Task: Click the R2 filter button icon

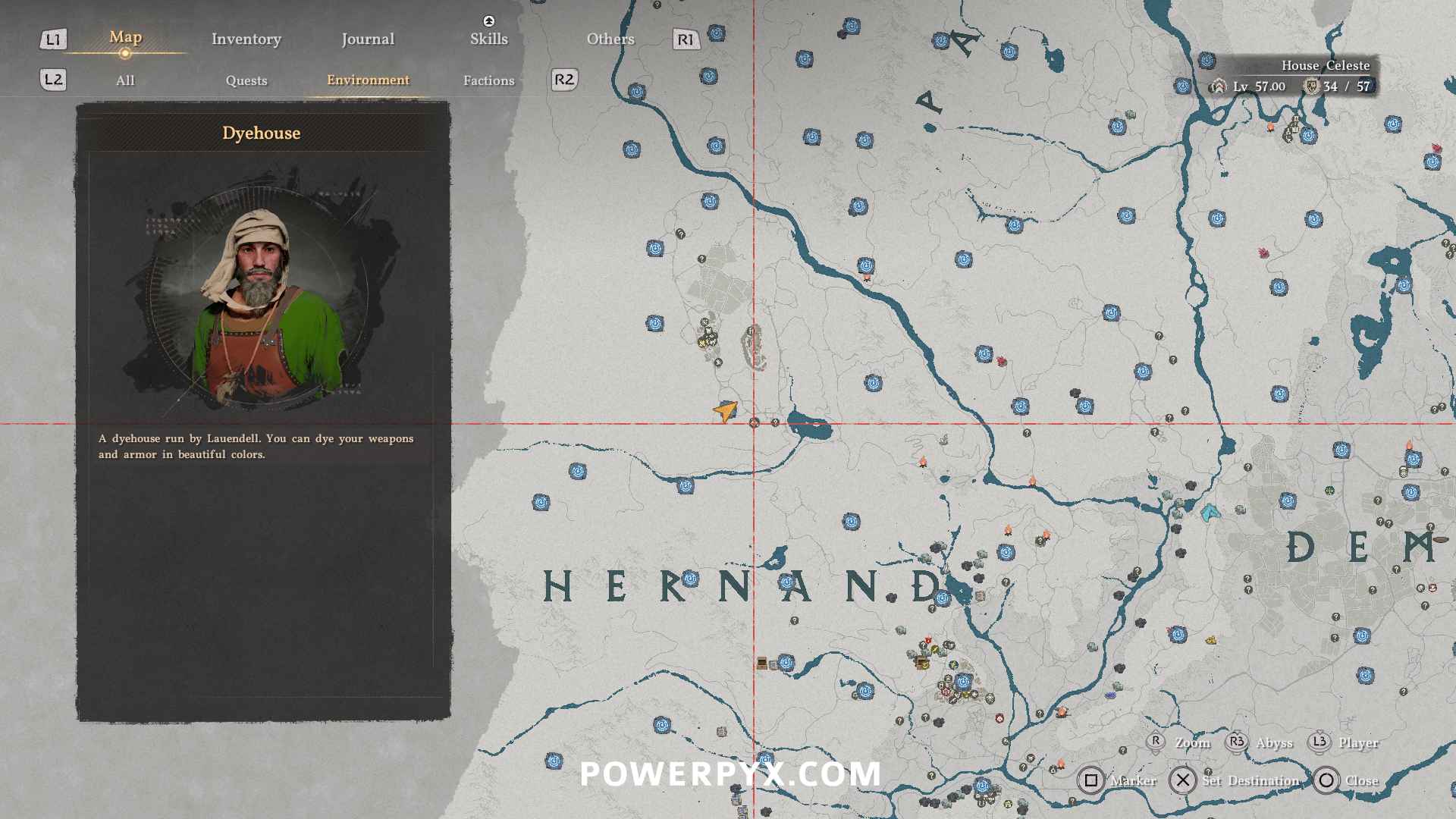Action: click(x=564, y=80)
